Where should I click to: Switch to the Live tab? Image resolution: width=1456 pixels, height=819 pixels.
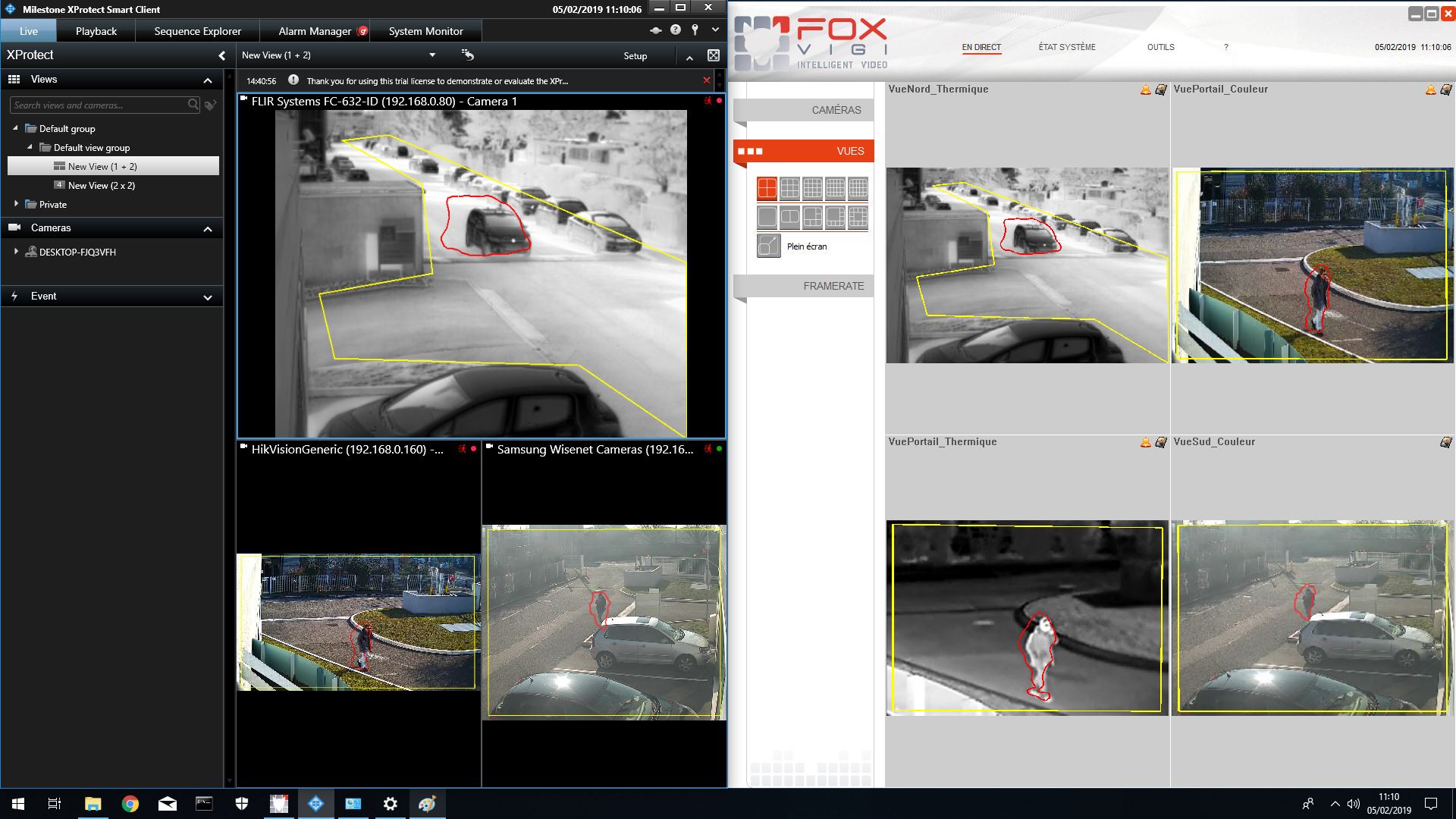point(29,31)
